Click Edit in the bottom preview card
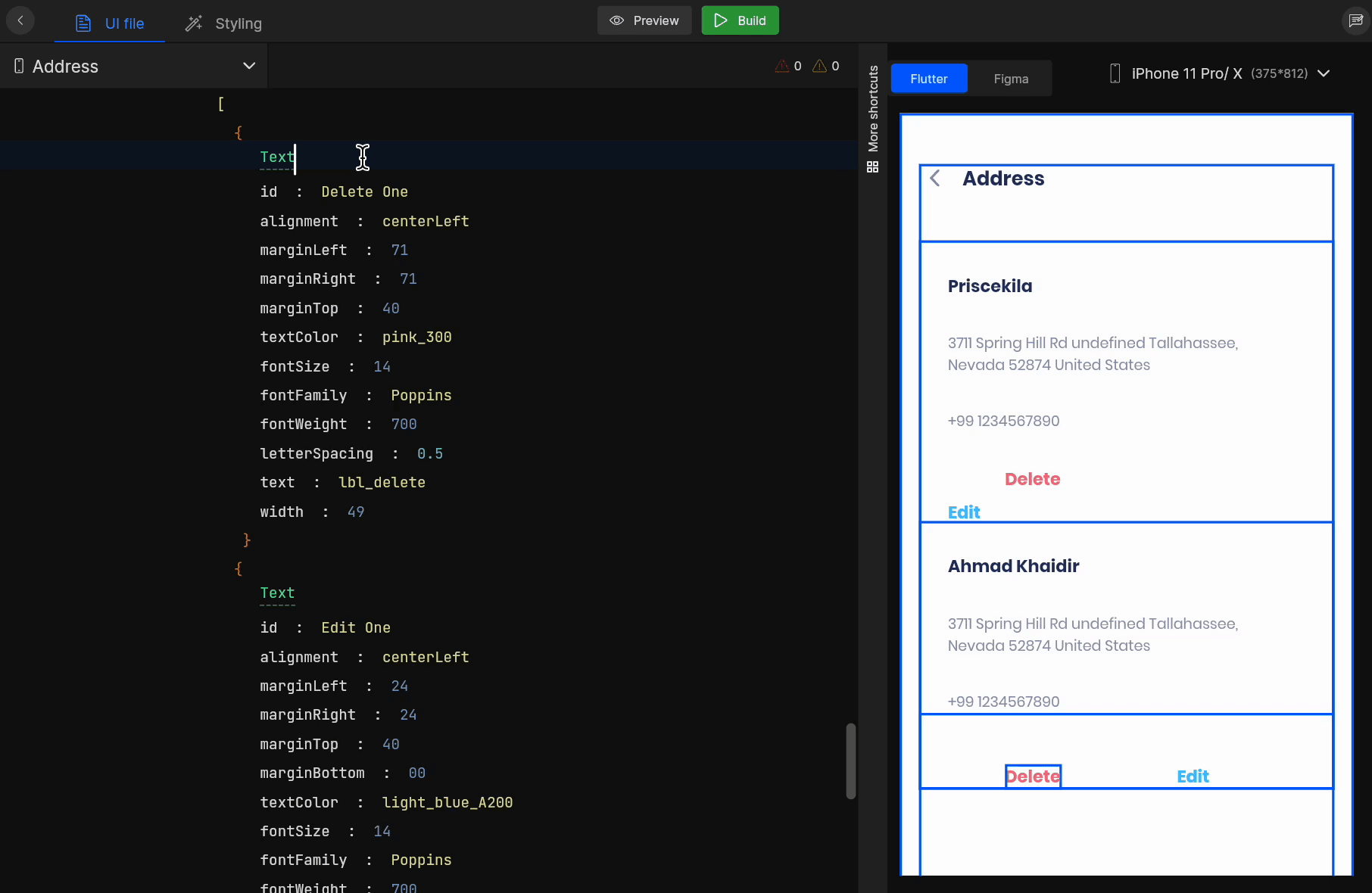The image size is (1372, 893). tap(1193, 776)
